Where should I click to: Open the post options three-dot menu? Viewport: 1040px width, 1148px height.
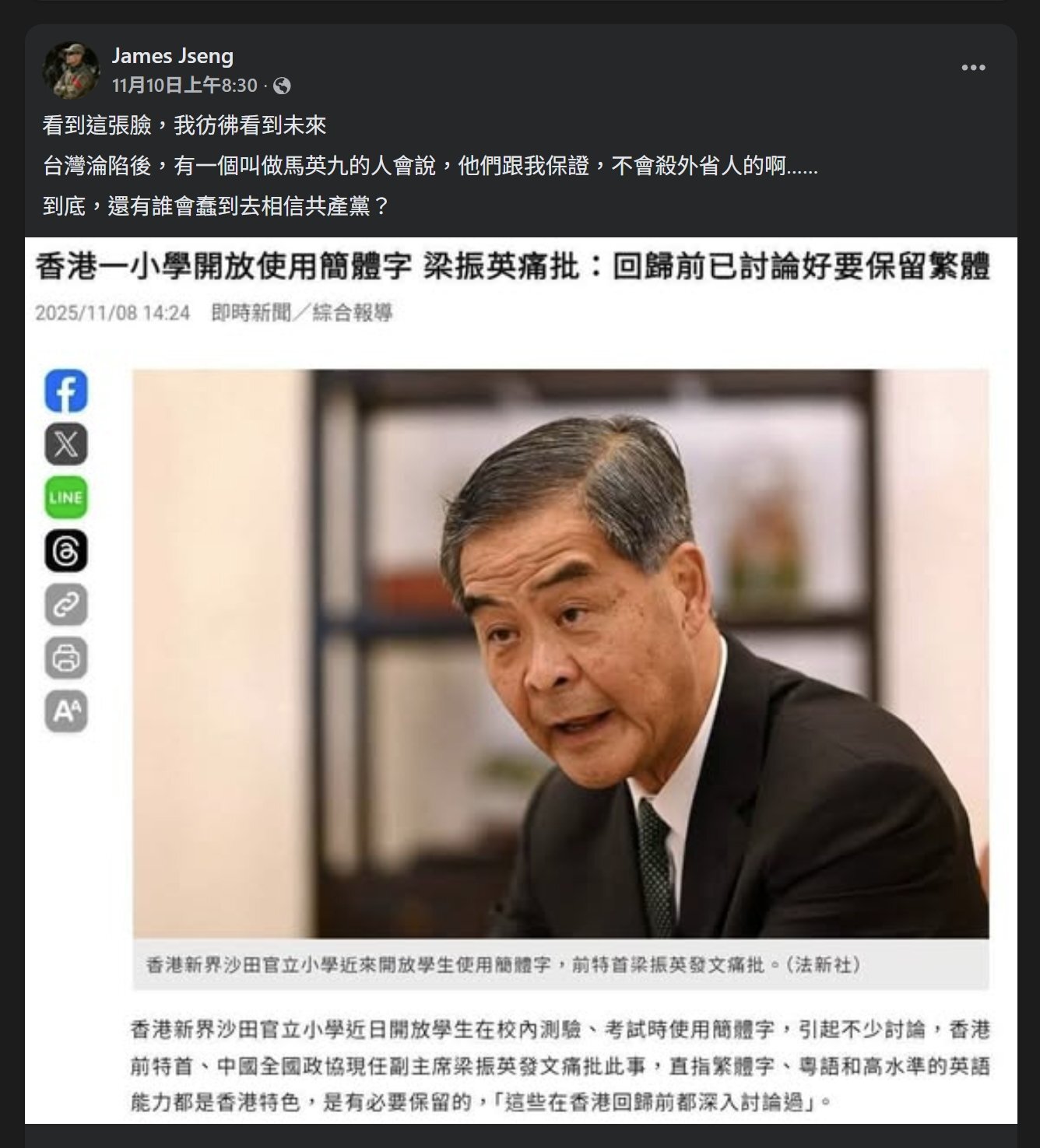click(973, 68)
